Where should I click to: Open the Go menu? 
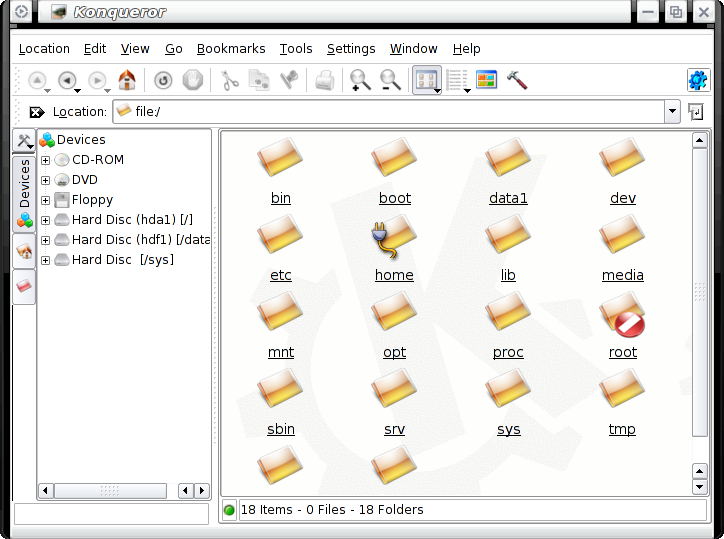point(174,48)
